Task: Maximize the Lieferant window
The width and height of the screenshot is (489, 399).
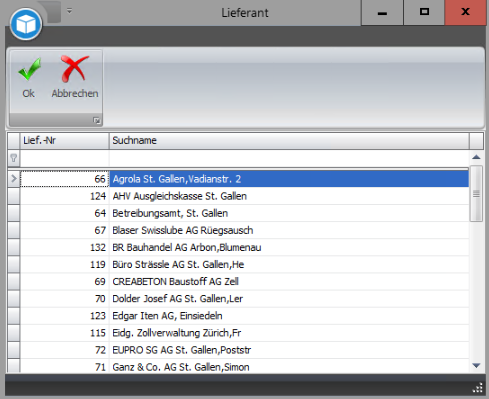Action: point(424,13)
